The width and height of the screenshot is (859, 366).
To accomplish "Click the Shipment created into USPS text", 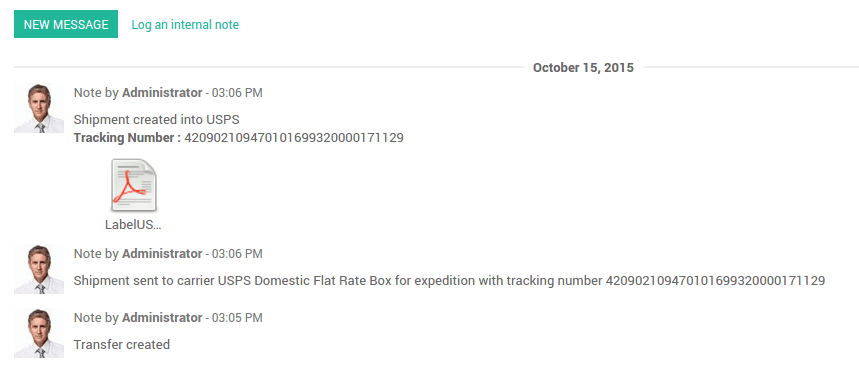I will [x=157, y=119].
